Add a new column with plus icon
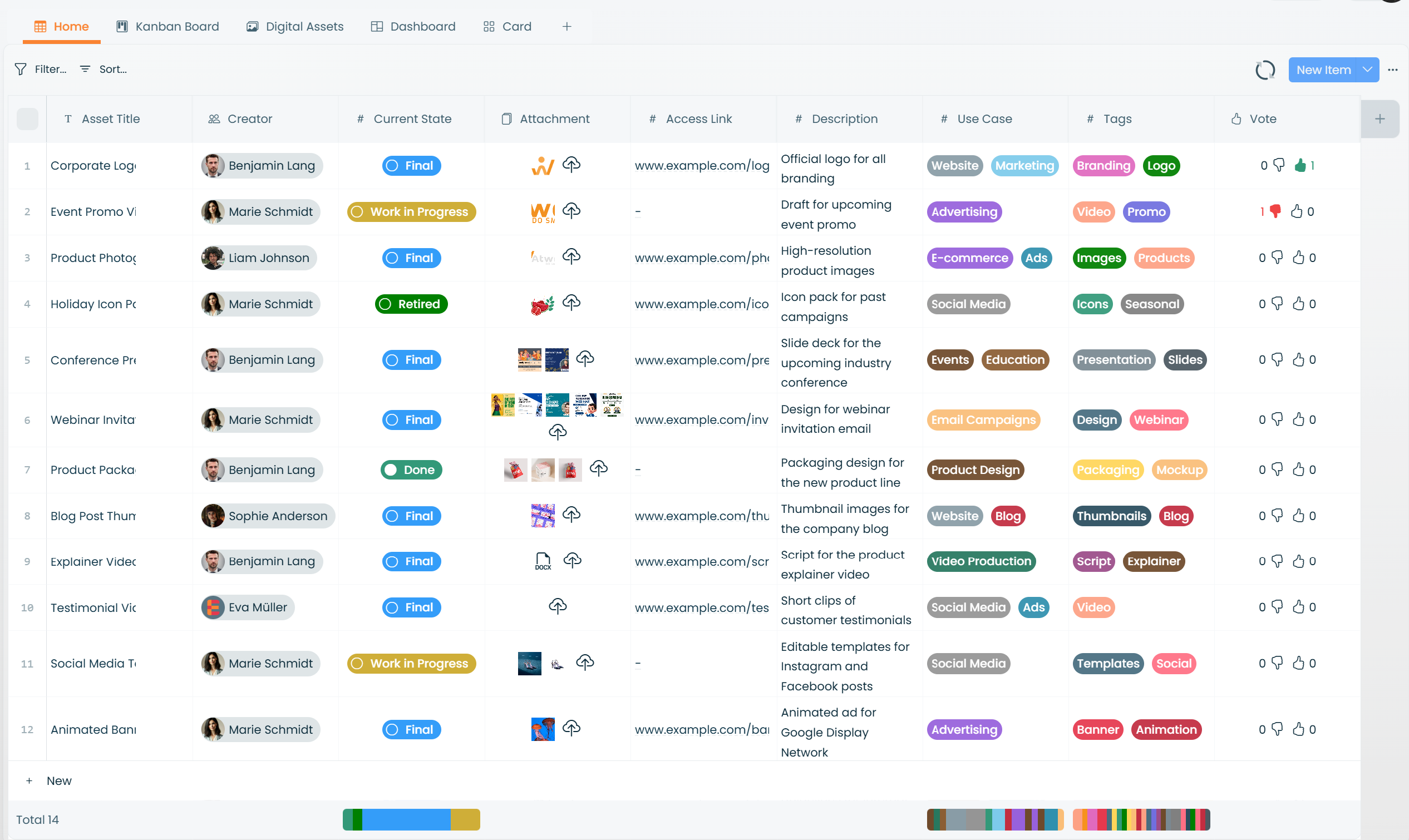Image resolution: width=1409 pixels, height=840 pixels. pos(1380,119)
